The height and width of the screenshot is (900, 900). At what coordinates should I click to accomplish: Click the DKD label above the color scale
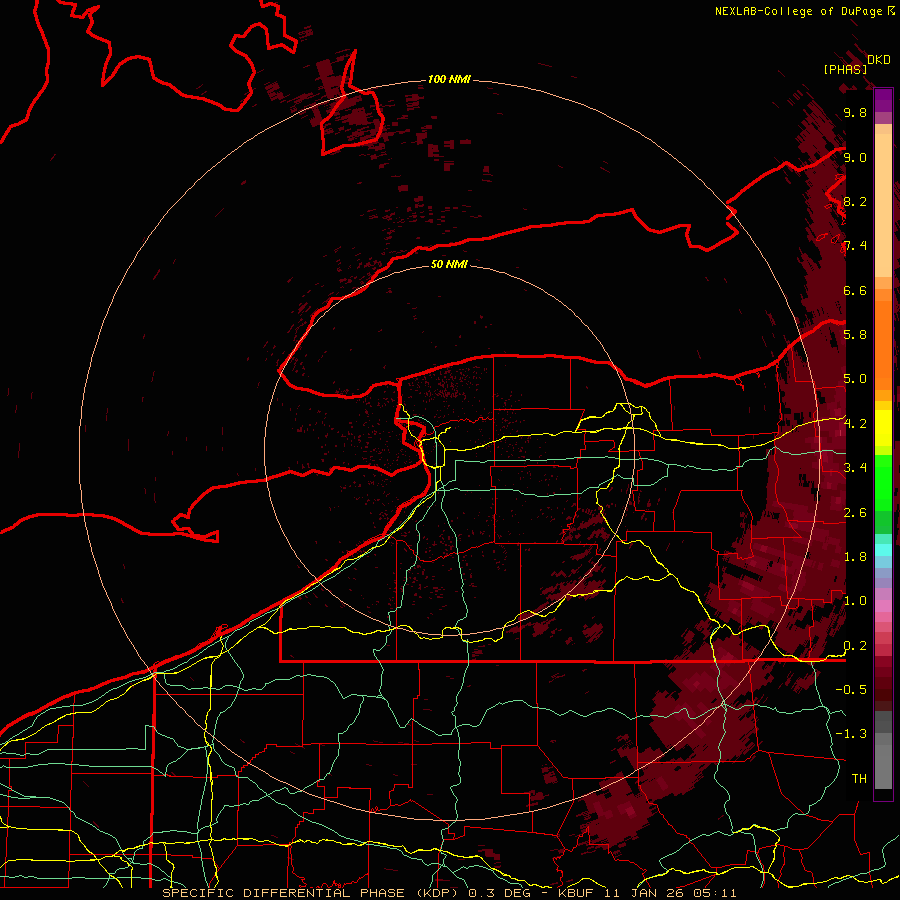[878, 60]
